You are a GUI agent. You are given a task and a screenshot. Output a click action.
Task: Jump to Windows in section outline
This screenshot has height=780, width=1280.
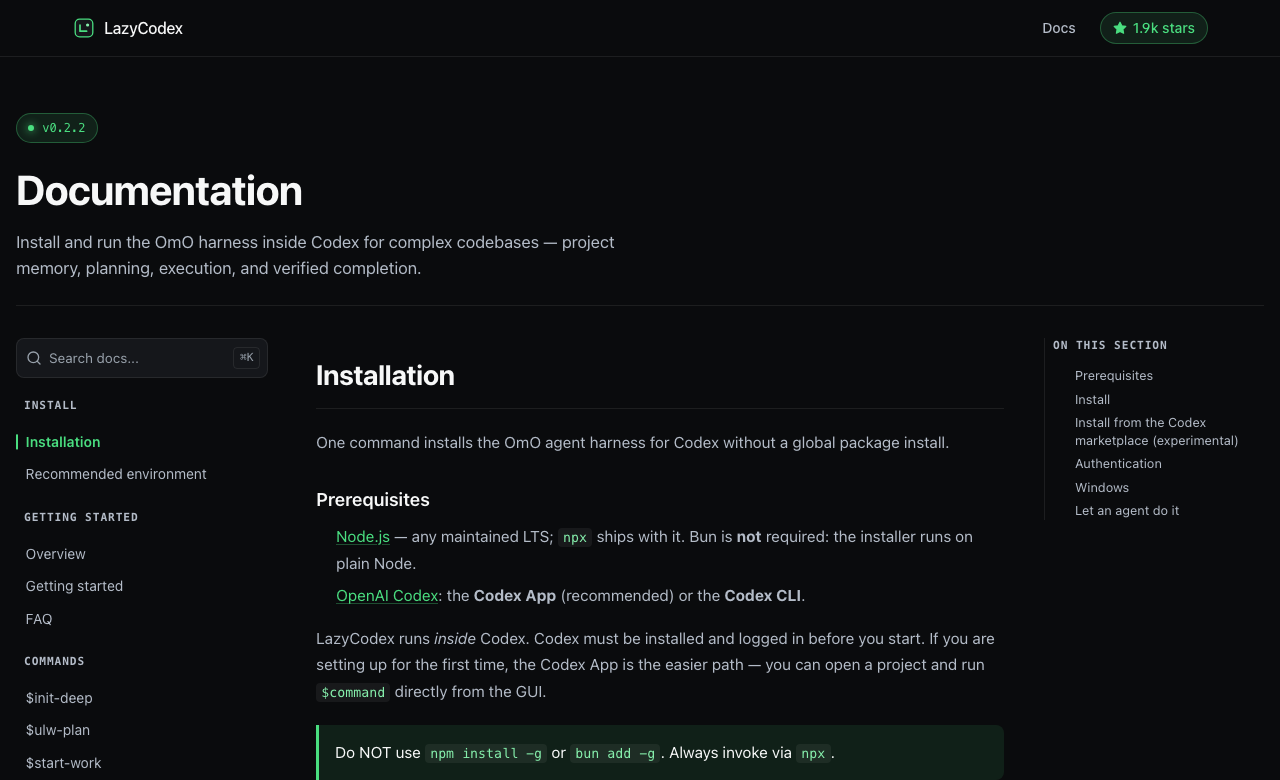(x=1102, y=488)
